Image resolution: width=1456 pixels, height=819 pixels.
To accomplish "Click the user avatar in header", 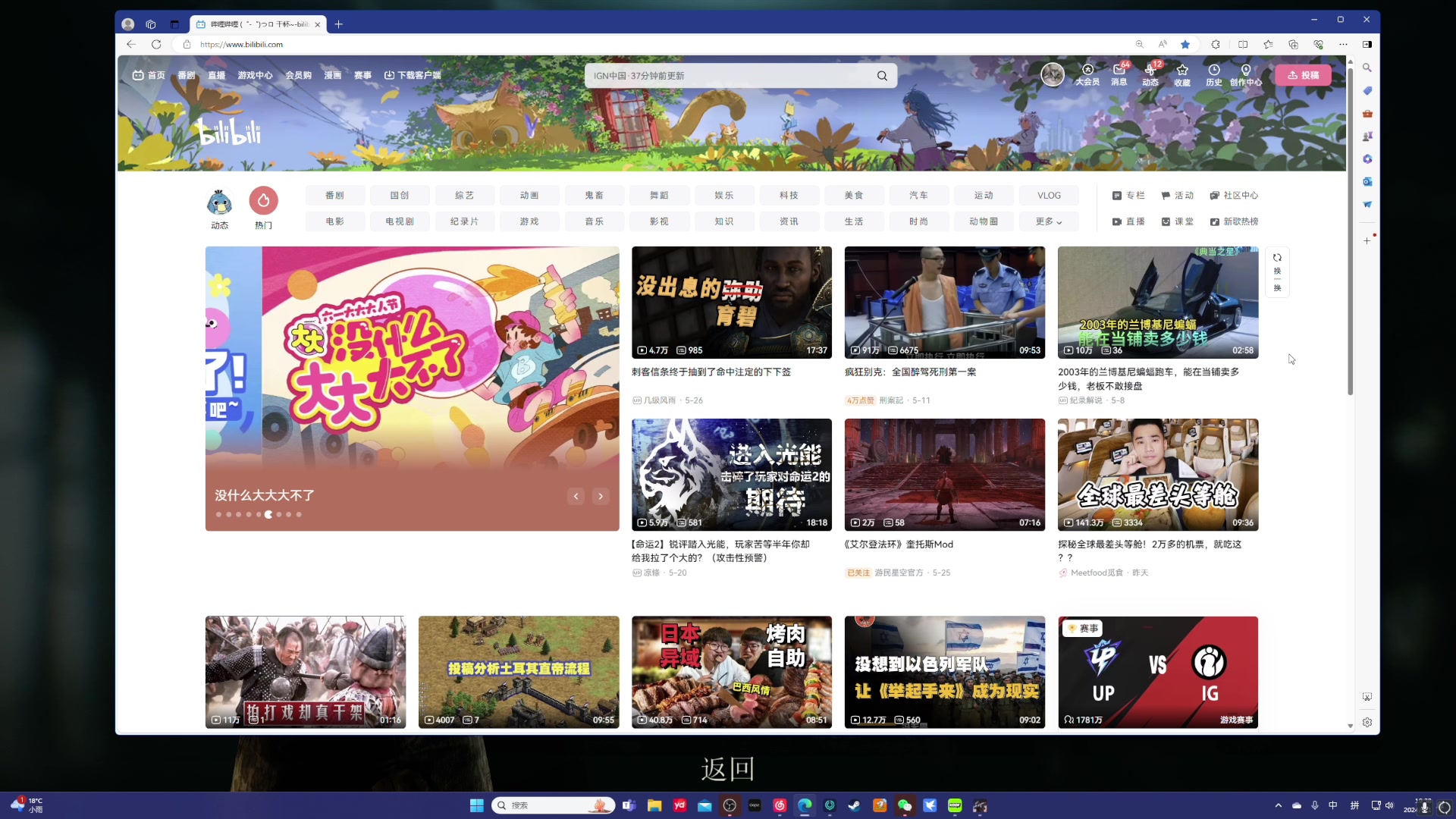I will pos(1053,74).
